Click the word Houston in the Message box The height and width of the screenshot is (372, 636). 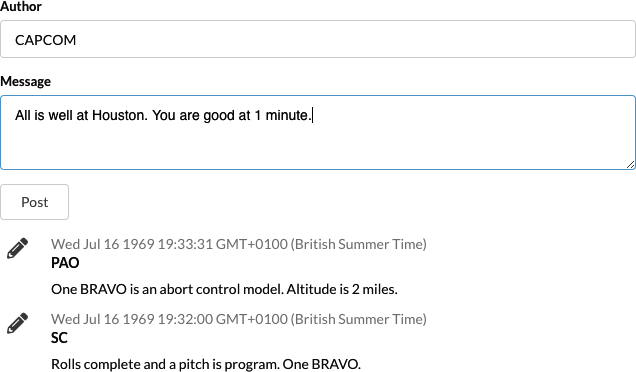120,115
